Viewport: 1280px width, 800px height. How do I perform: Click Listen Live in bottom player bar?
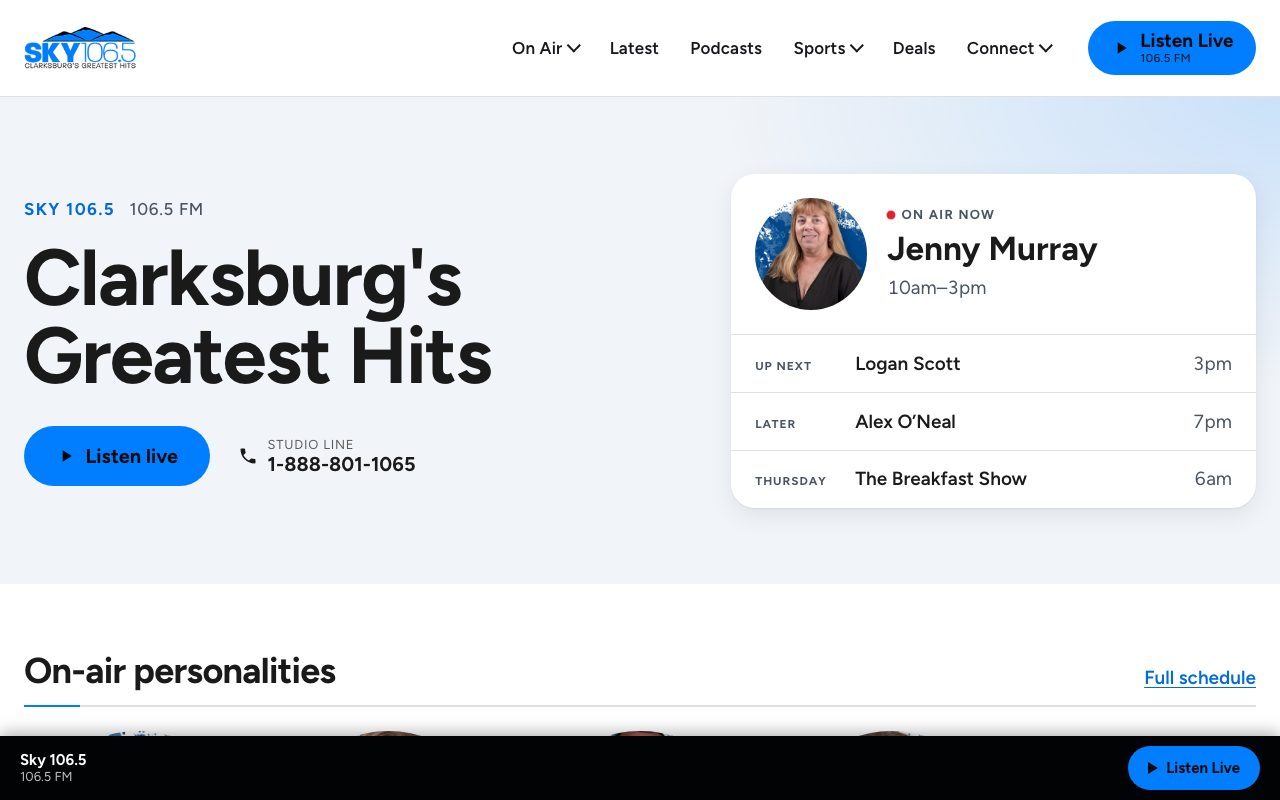pos(1194,768)
